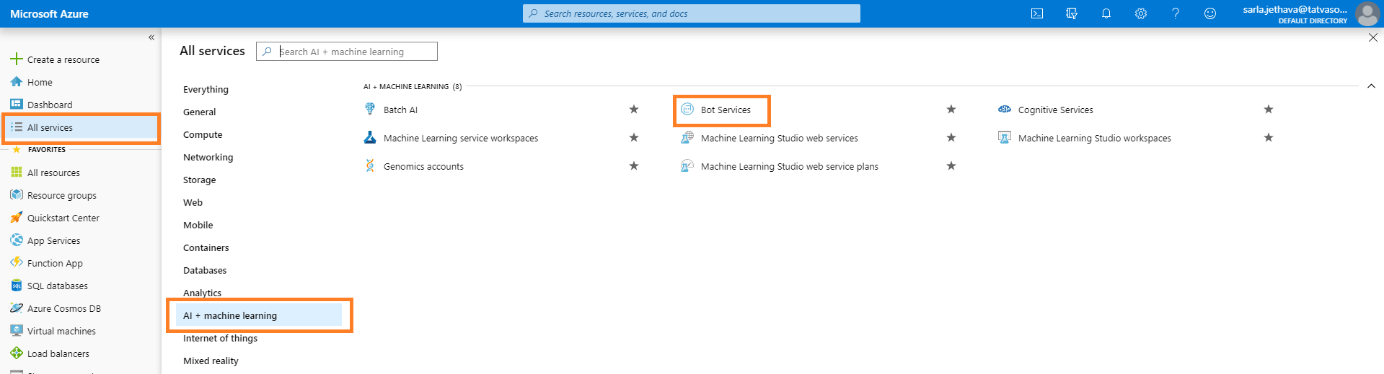Viewport: 1384px width, 374px height.
Task: Click the Azure Cosmos DB icon
Action: point(16,309)
